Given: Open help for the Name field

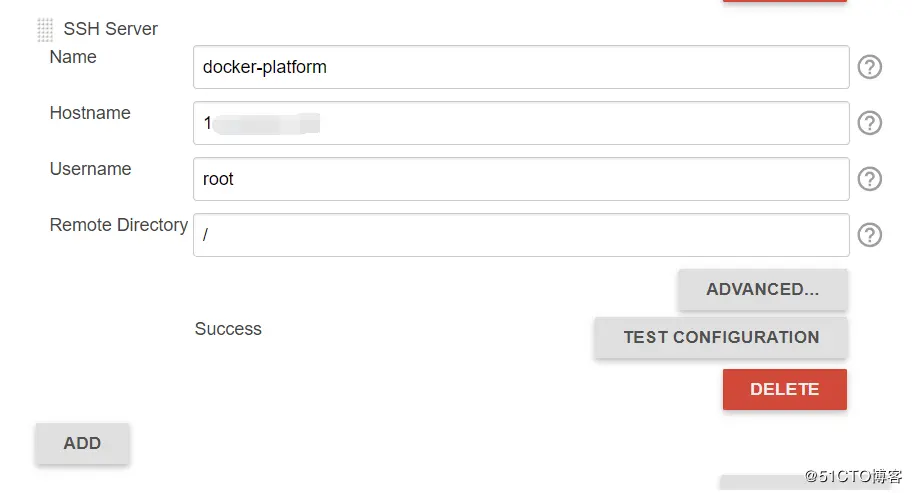Looking at the screenshot, I should 870,67.
